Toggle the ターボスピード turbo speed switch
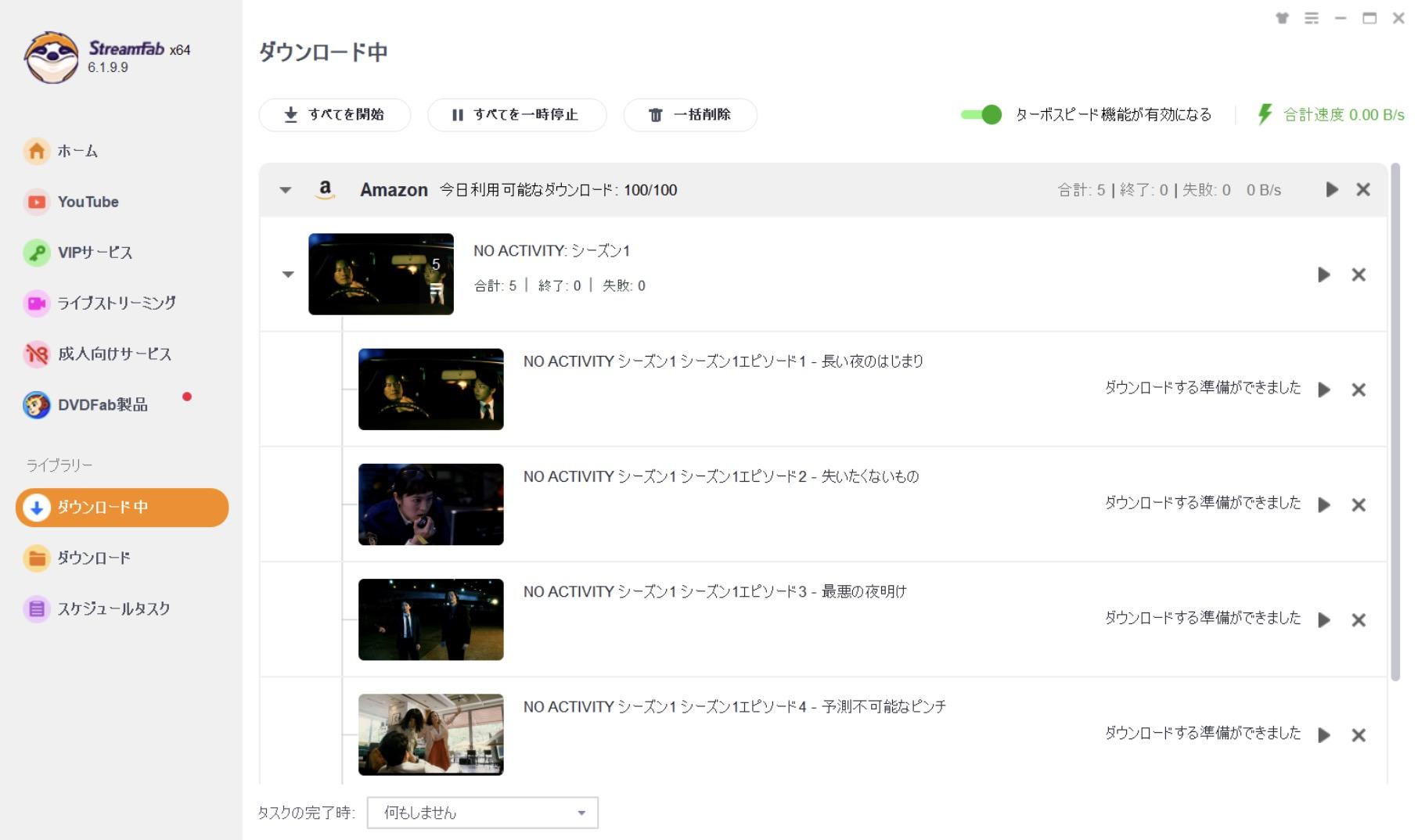This screenshot has width=1418, height=840. (981, 115)
